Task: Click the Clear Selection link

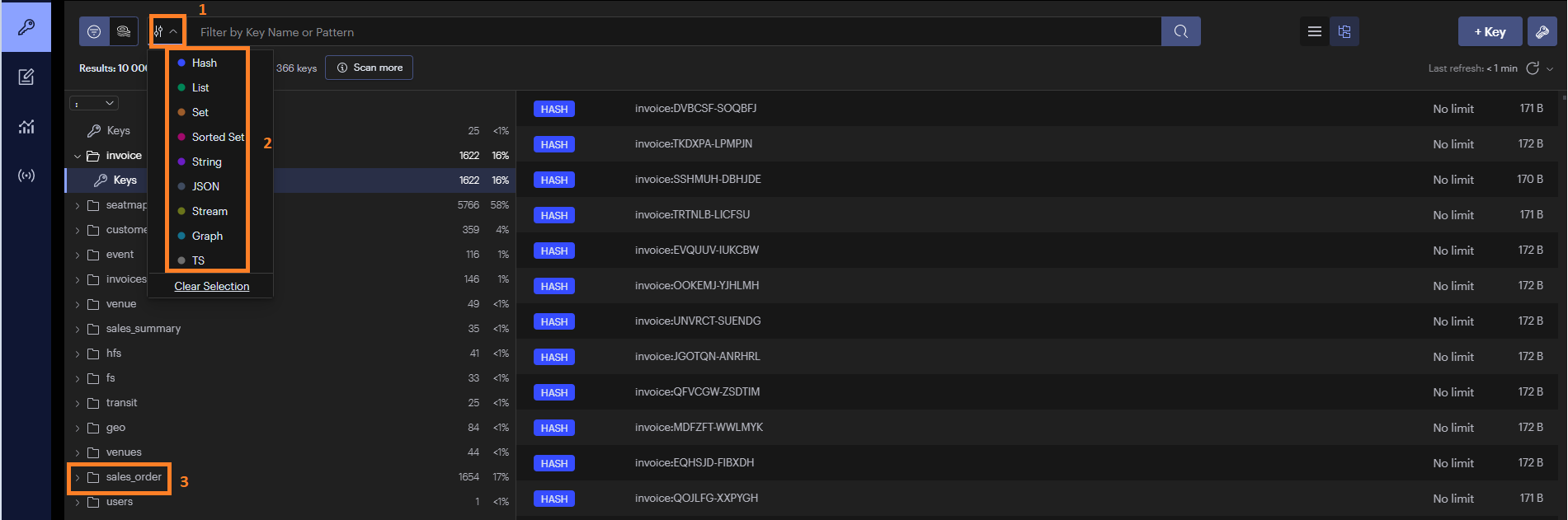Action: tap(212, 286)
